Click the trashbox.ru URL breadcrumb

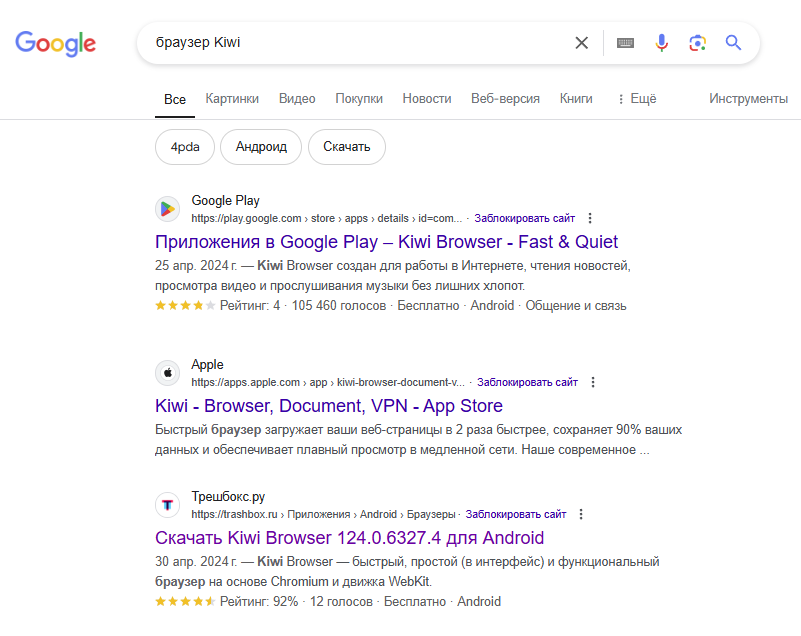323,514
